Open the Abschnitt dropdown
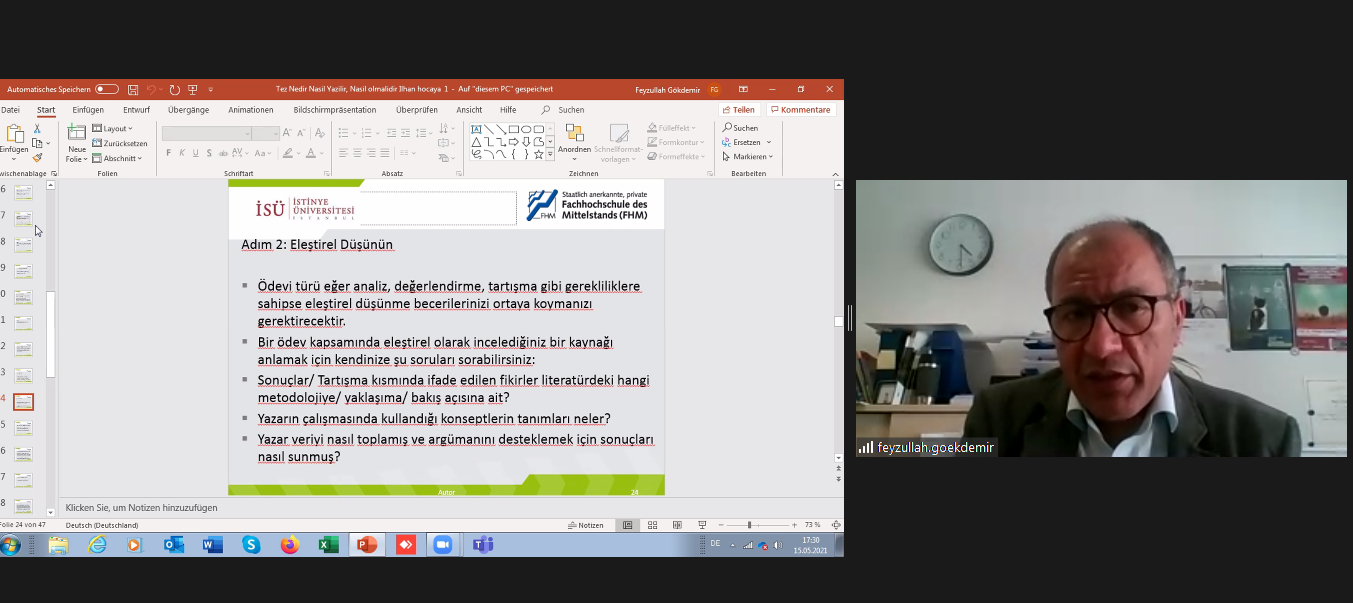Image resolution: width=1353 pixels, height=603 pixels. tap(117, 158)
